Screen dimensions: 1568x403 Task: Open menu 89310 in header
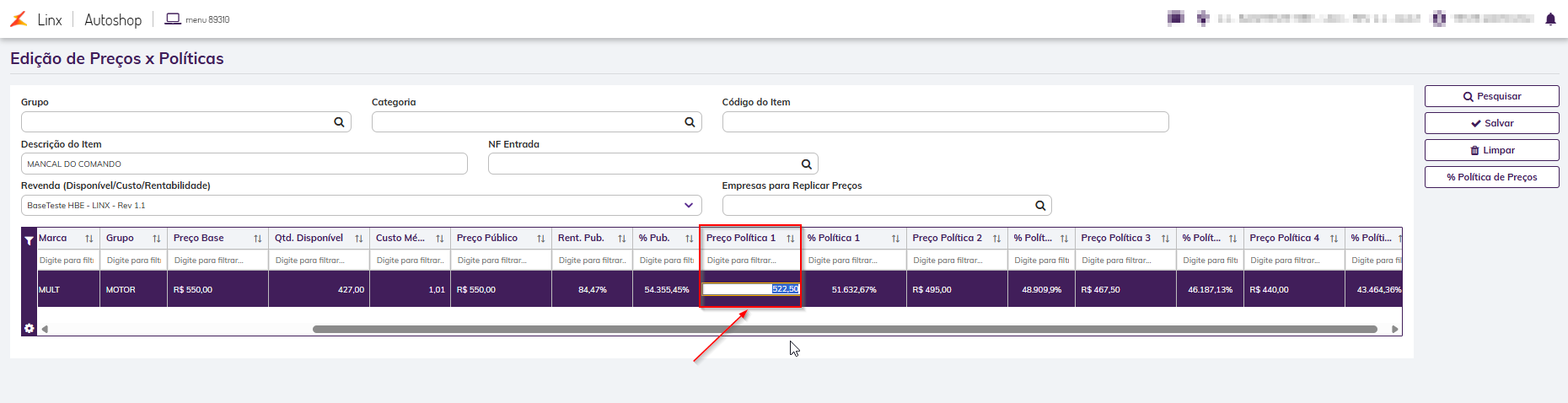coord(197,19)
